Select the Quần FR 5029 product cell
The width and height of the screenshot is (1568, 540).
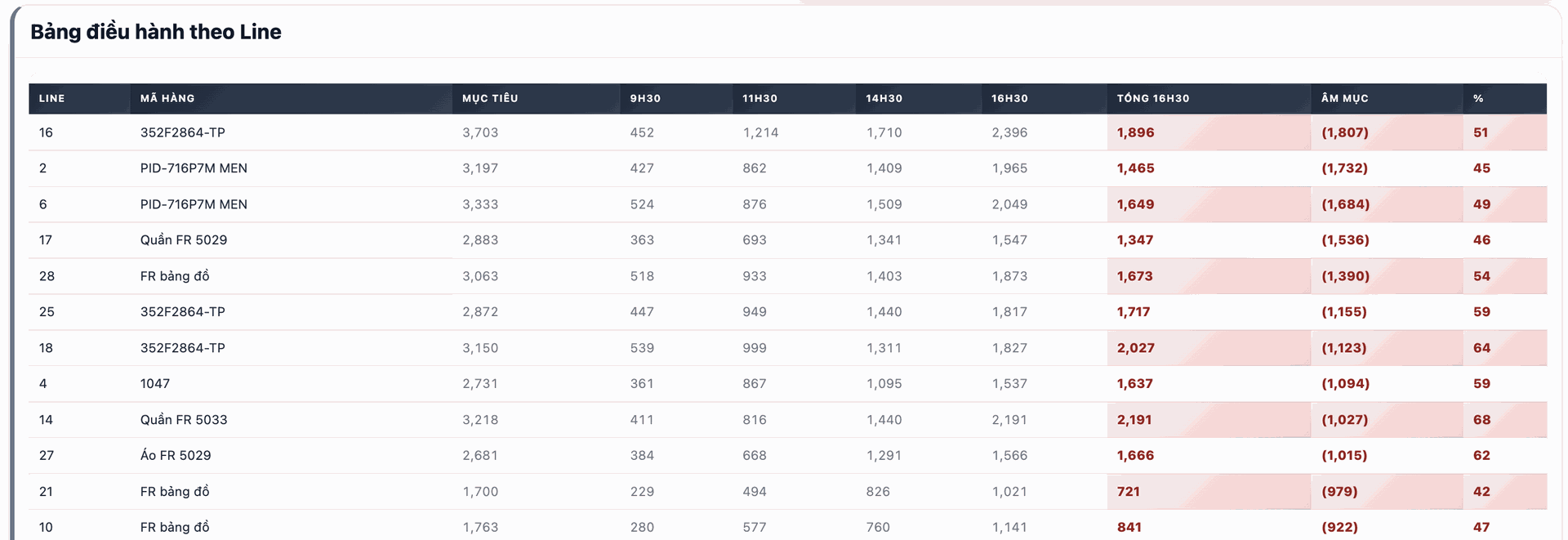point(184,240)
